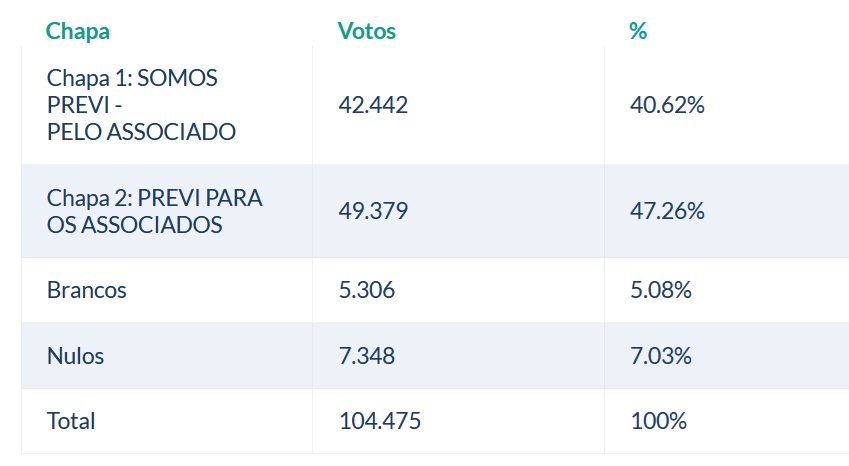Screen dimensions: 849x466
Task: Click the Brancos row label
Action: (x=87, y=290)
